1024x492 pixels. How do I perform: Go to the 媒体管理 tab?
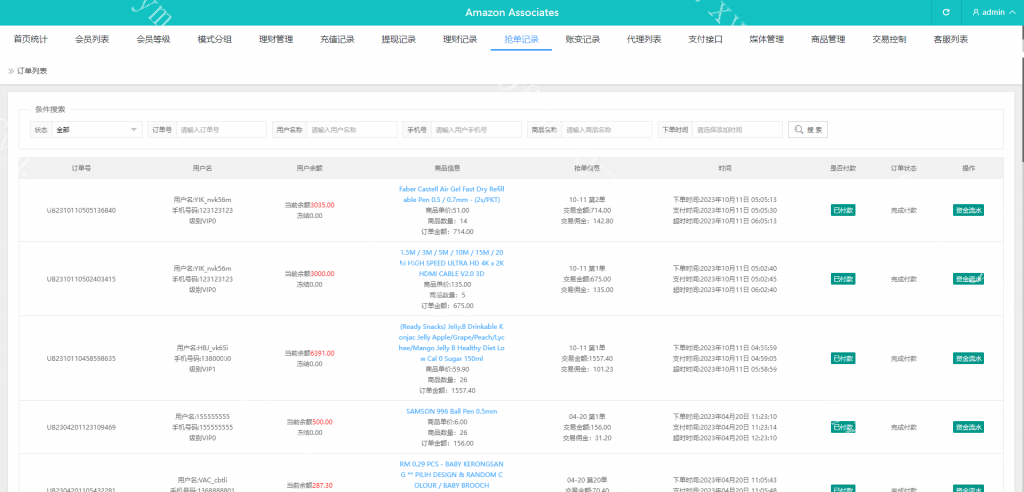[x=767, y=39]
